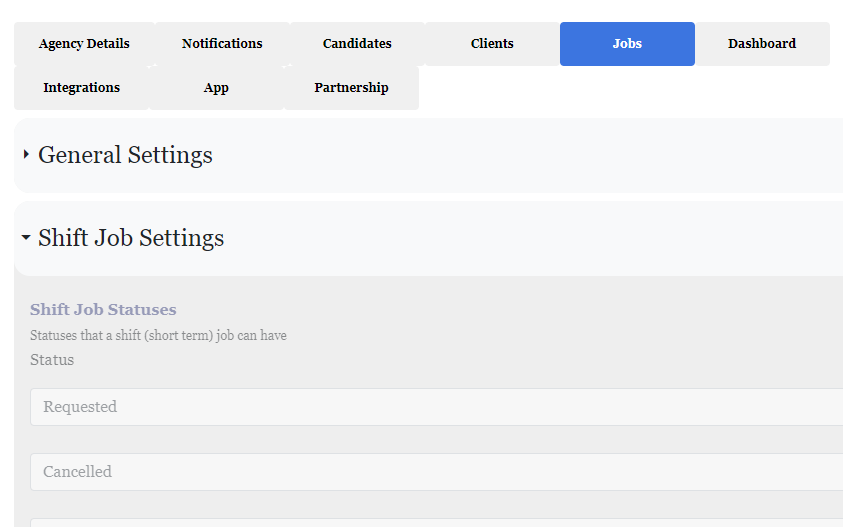The image size is (843, 527).
Task: Select the App tab
Action: coord(216,88)
